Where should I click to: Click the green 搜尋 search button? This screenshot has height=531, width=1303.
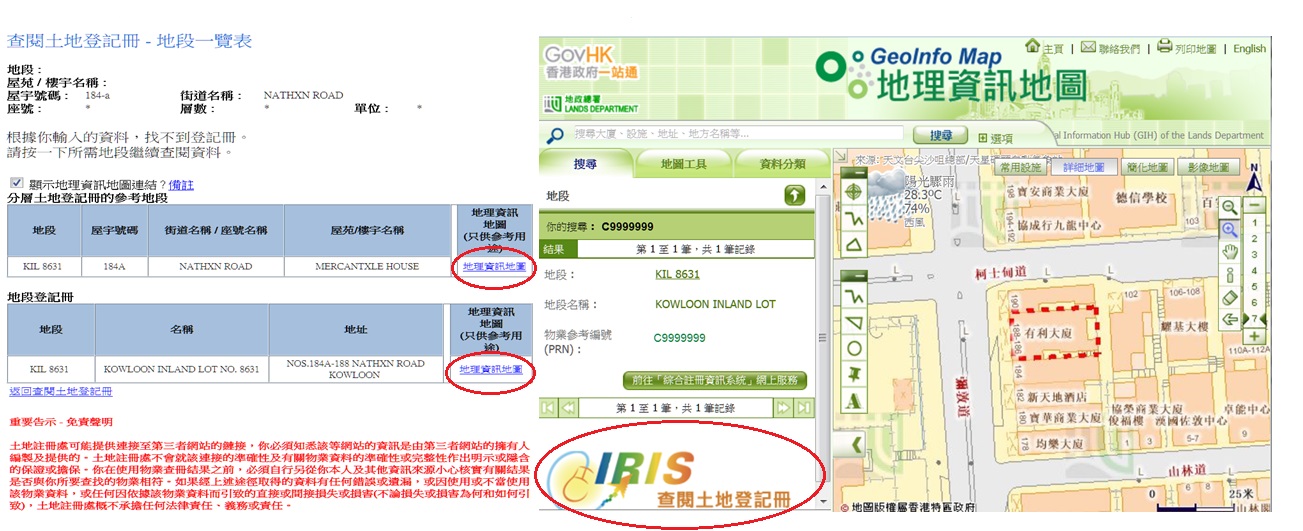(x=942, y=135)
